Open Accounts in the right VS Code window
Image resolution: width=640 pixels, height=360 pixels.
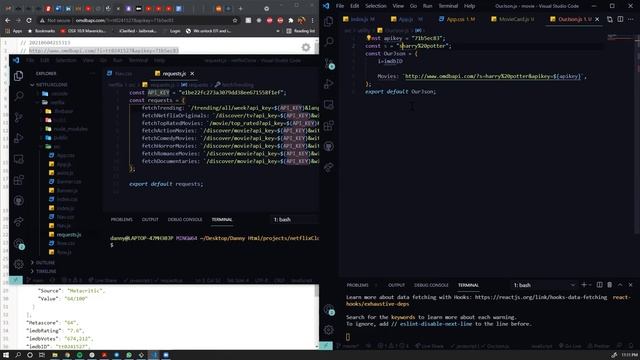(x=329, y=309)
